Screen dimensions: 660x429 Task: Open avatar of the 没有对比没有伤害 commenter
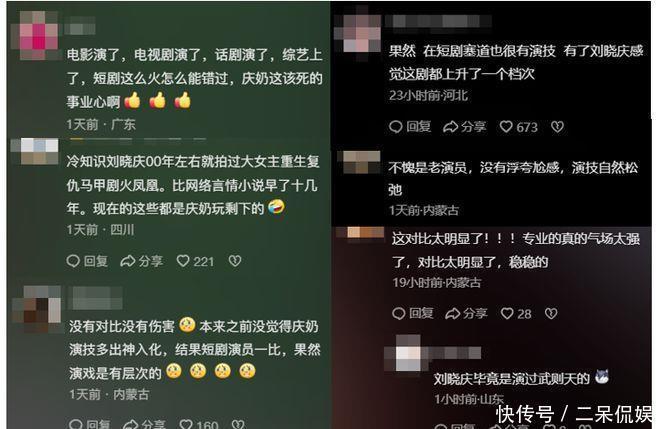[37, 309]
